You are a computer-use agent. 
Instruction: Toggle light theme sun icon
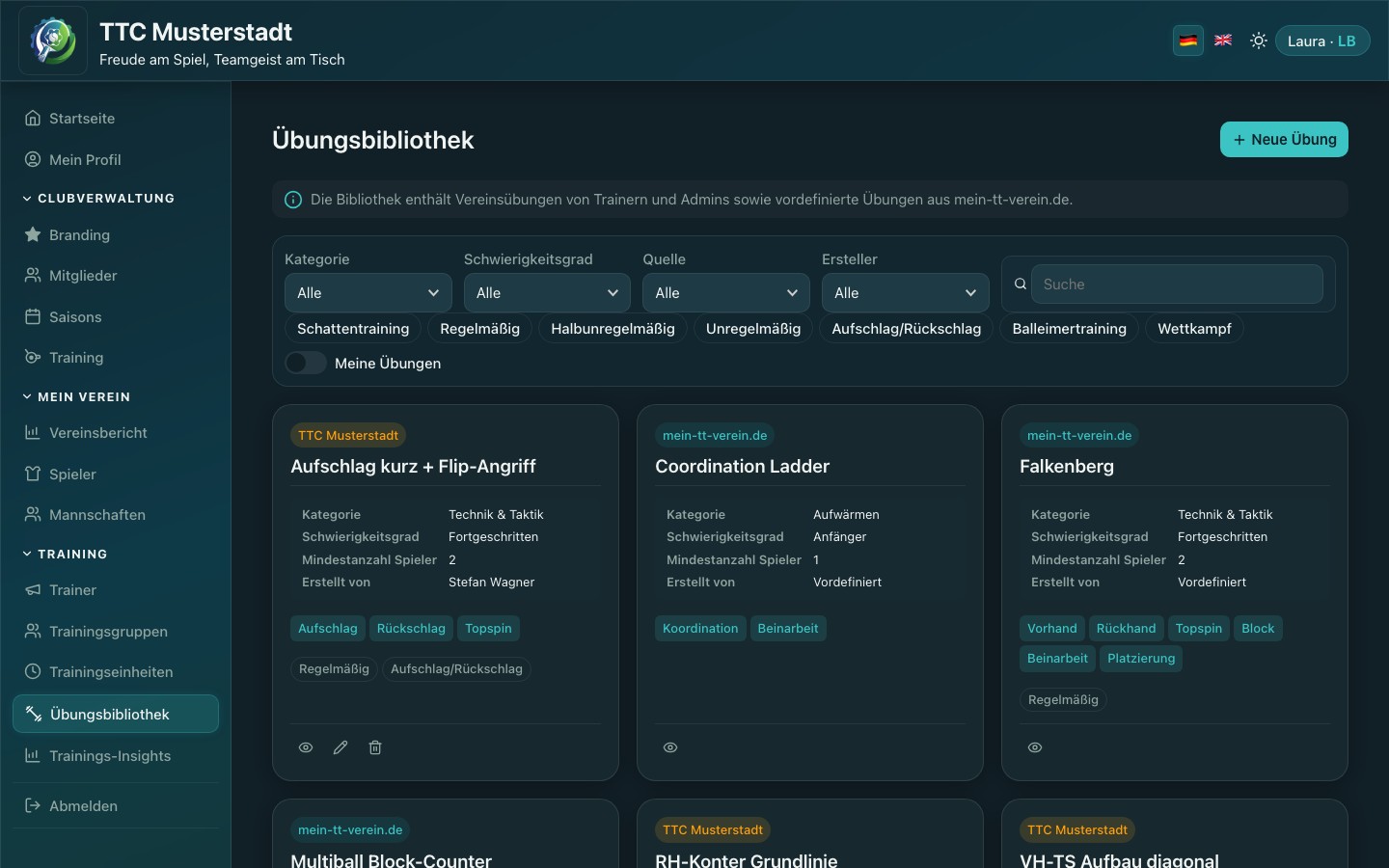[1258, 41]
